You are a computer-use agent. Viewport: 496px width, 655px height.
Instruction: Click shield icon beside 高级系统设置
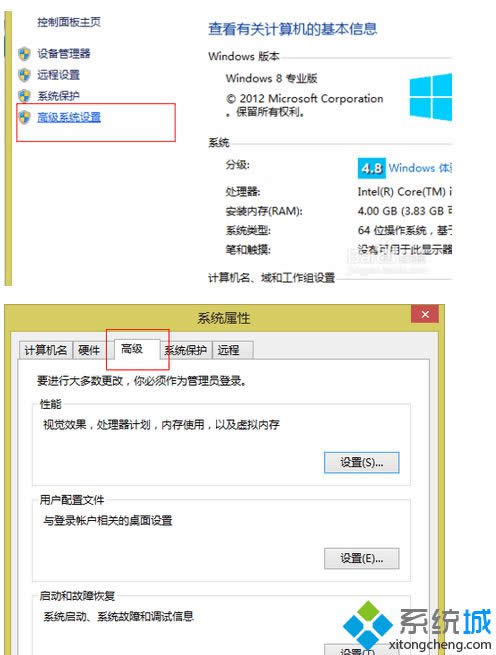coord(24,117)
